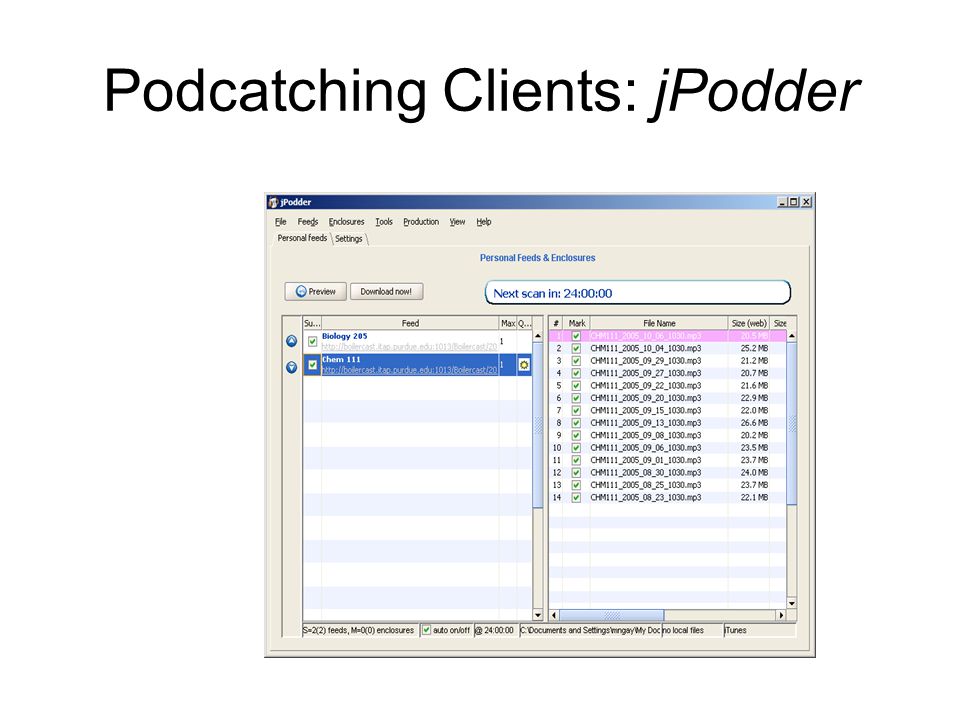Click the Preview button
The image size is (960, 720).
click(x=315, y=291)
